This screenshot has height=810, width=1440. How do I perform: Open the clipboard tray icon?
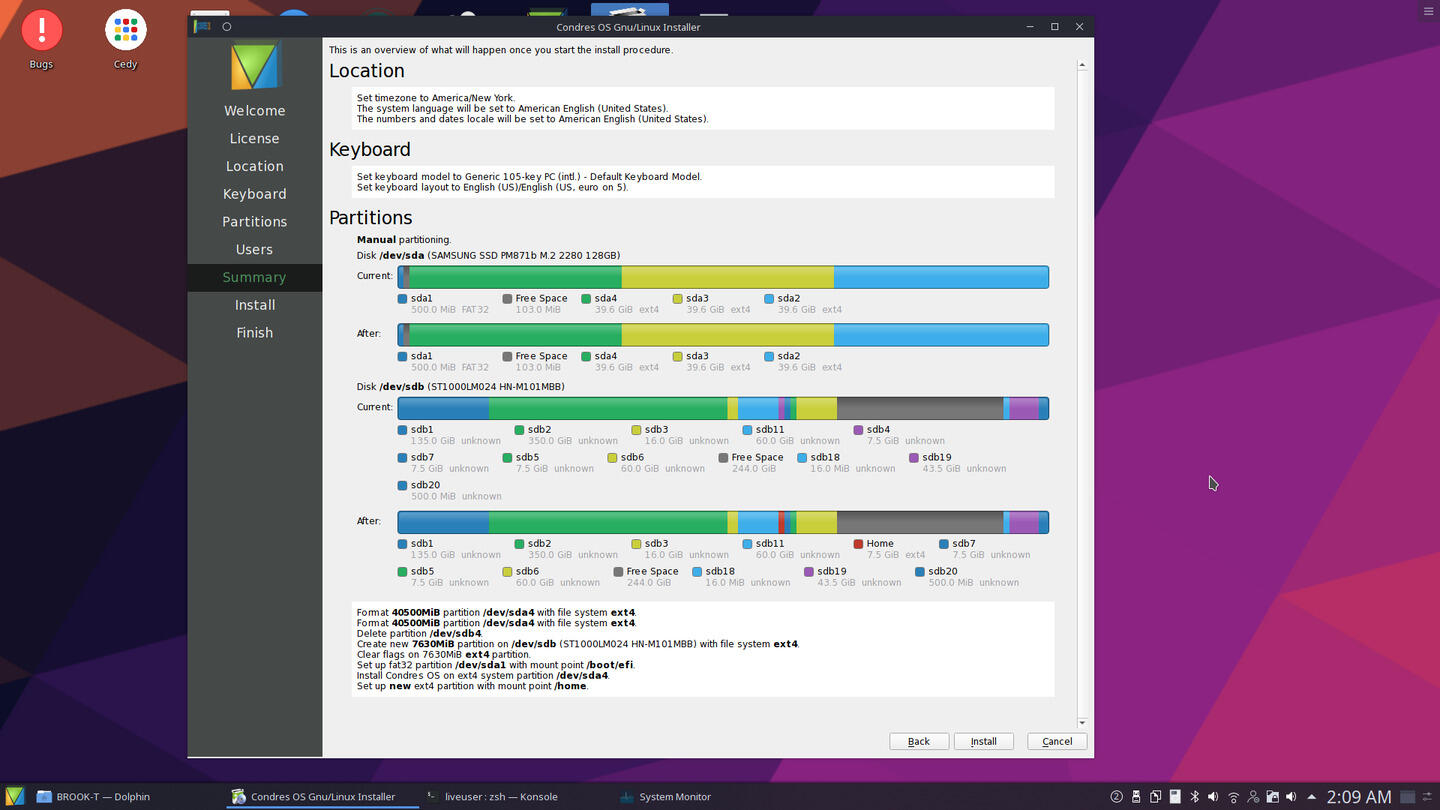tap(1155, 797)
